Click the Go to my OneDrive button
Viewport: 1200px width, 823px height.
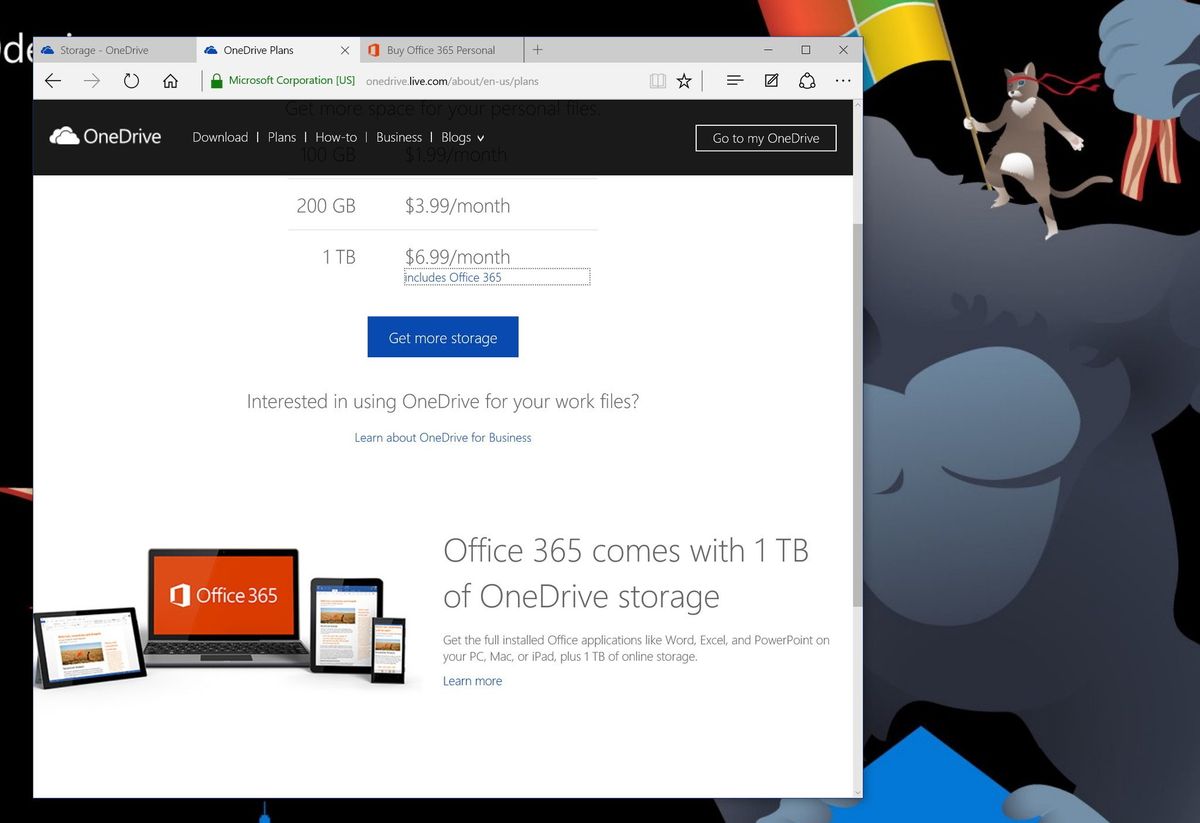(765, 138)
